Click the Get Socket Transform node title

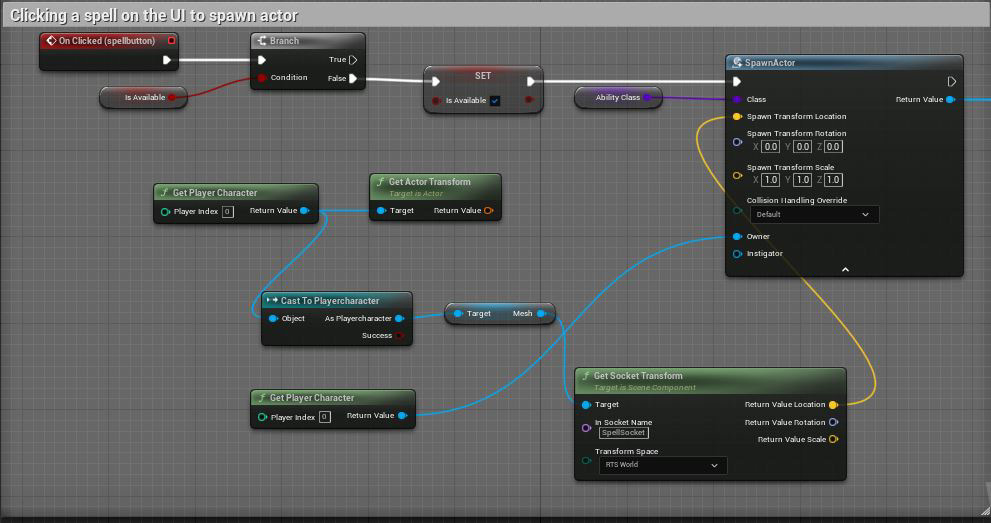click(638, 376)
